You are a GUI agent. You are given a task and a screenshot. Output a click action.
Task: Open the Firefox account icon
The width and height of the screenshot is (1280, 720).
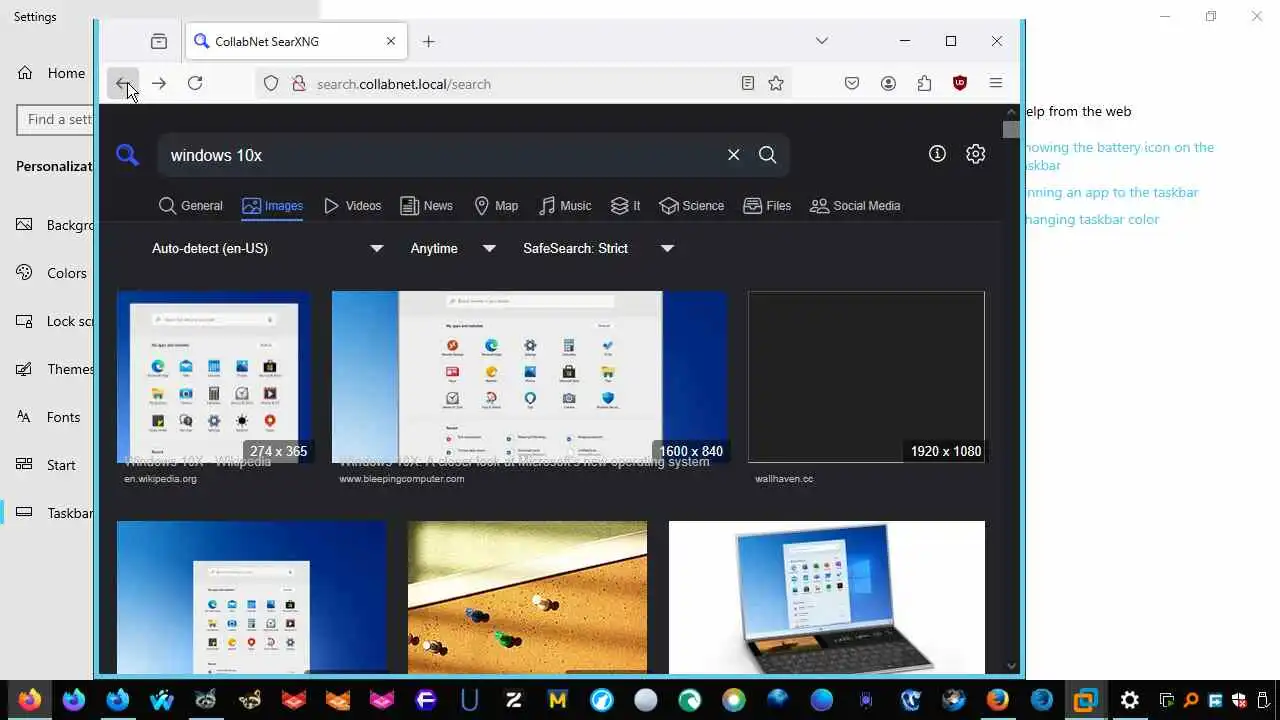tap(888, 84)
